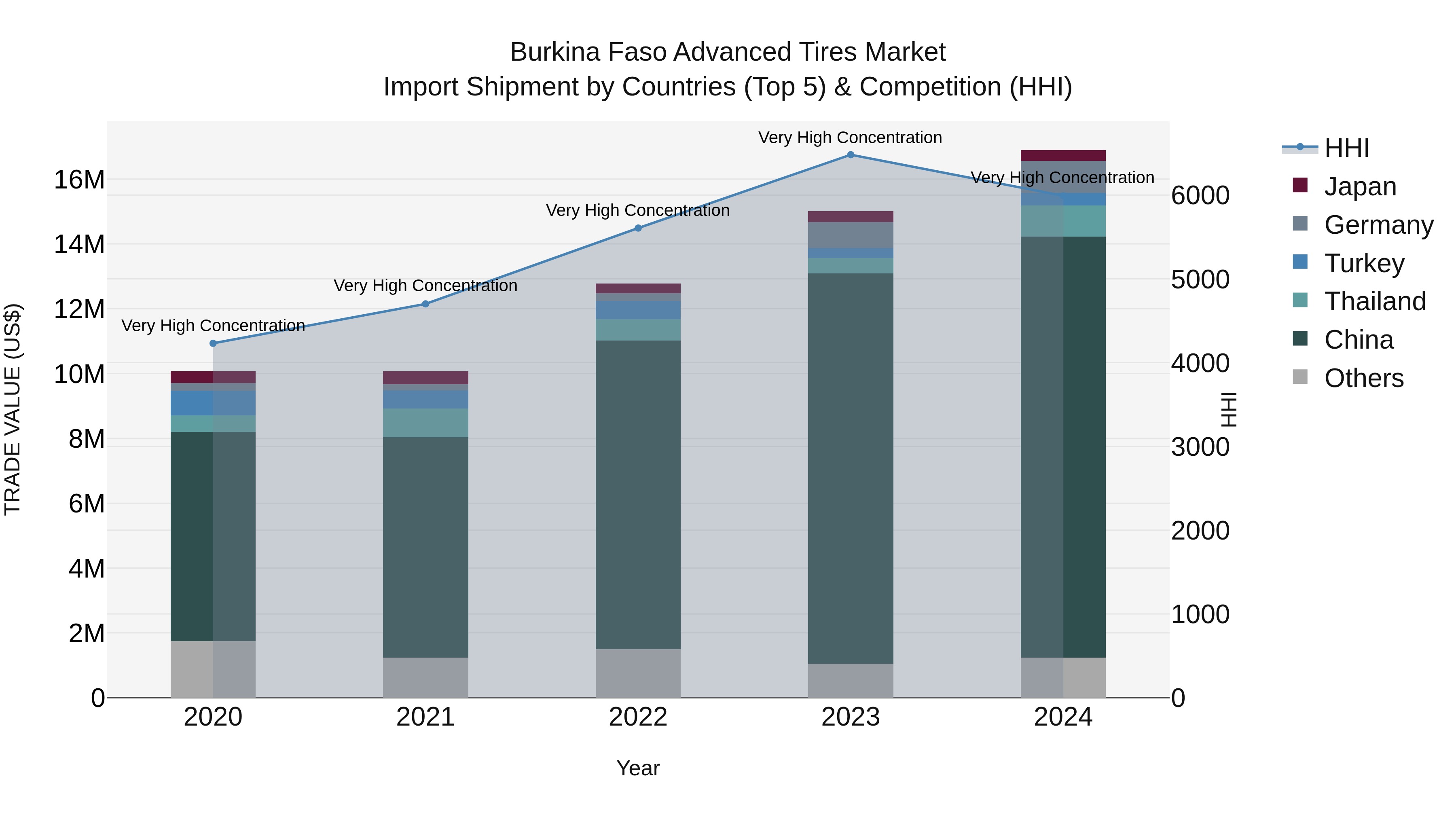Click the Japan legend color swatch
Image resolution: width=1456 pixels, height=819 pixels.
pyautogui.click(x=1300, y=185)
